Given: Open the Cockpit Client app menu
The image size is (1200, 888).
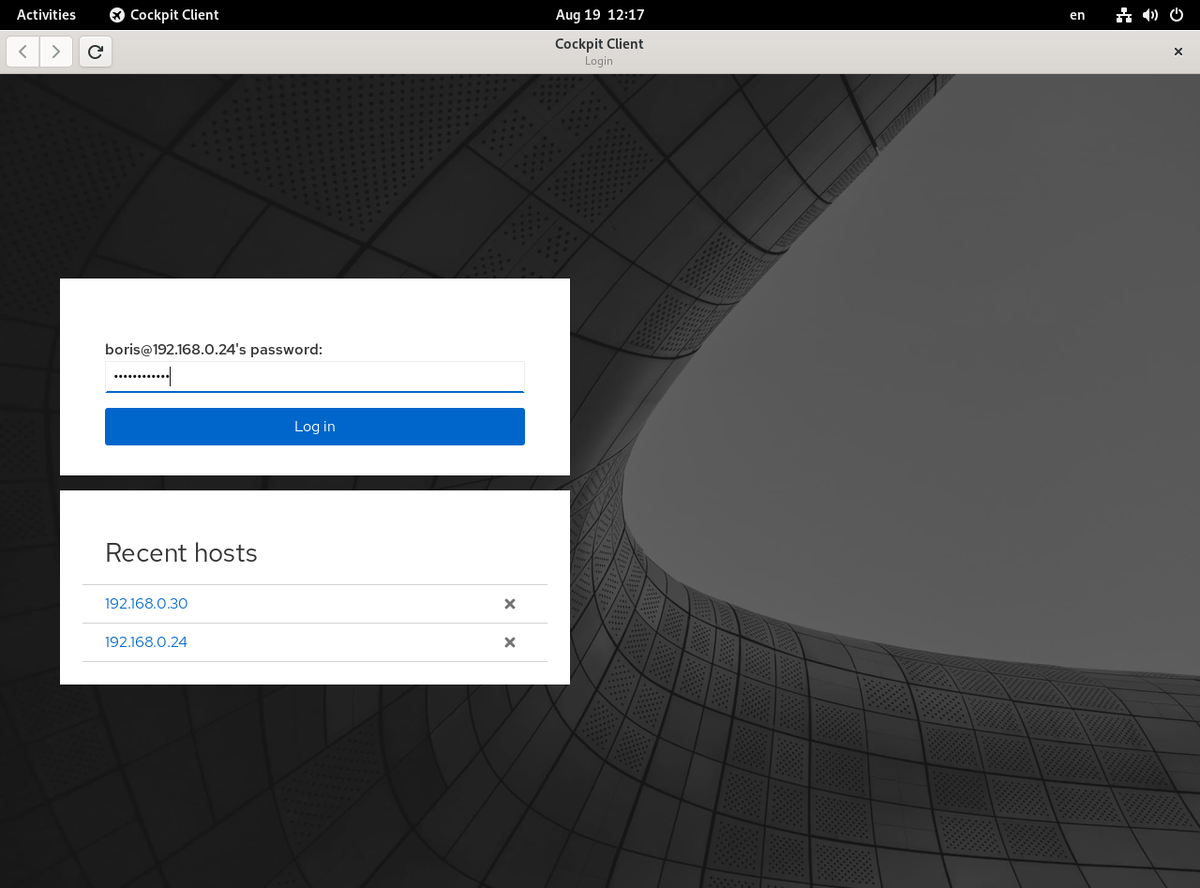Looking at the screenshot, I should coord(164,15).
